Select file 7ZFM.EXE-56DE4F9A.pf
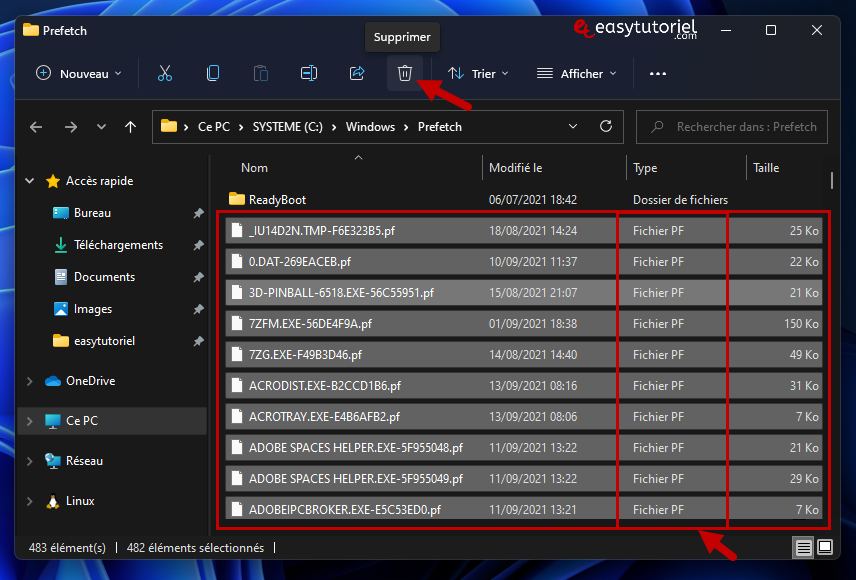This screenshot has height=580, width=856. 524,324
